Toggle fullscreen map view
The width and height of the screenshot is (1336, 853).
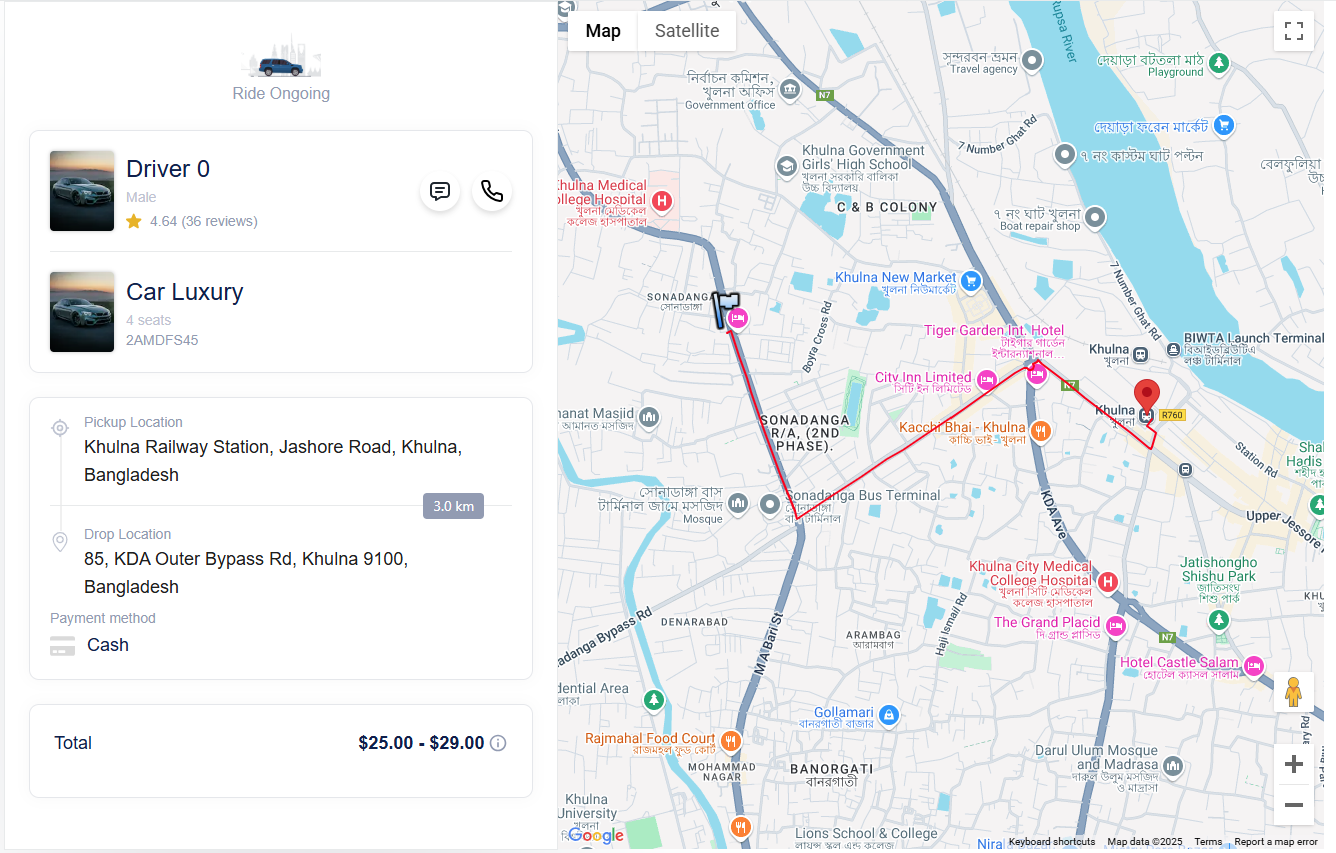(x=1293, y=31)
